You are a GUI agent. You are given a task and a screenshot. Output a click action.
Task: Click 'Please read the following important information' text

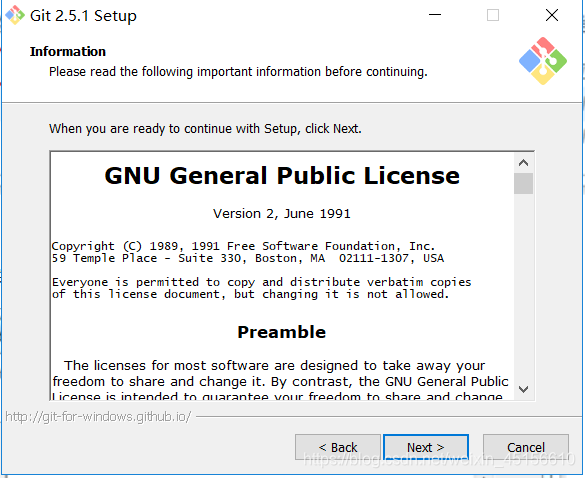coord(238,71)
